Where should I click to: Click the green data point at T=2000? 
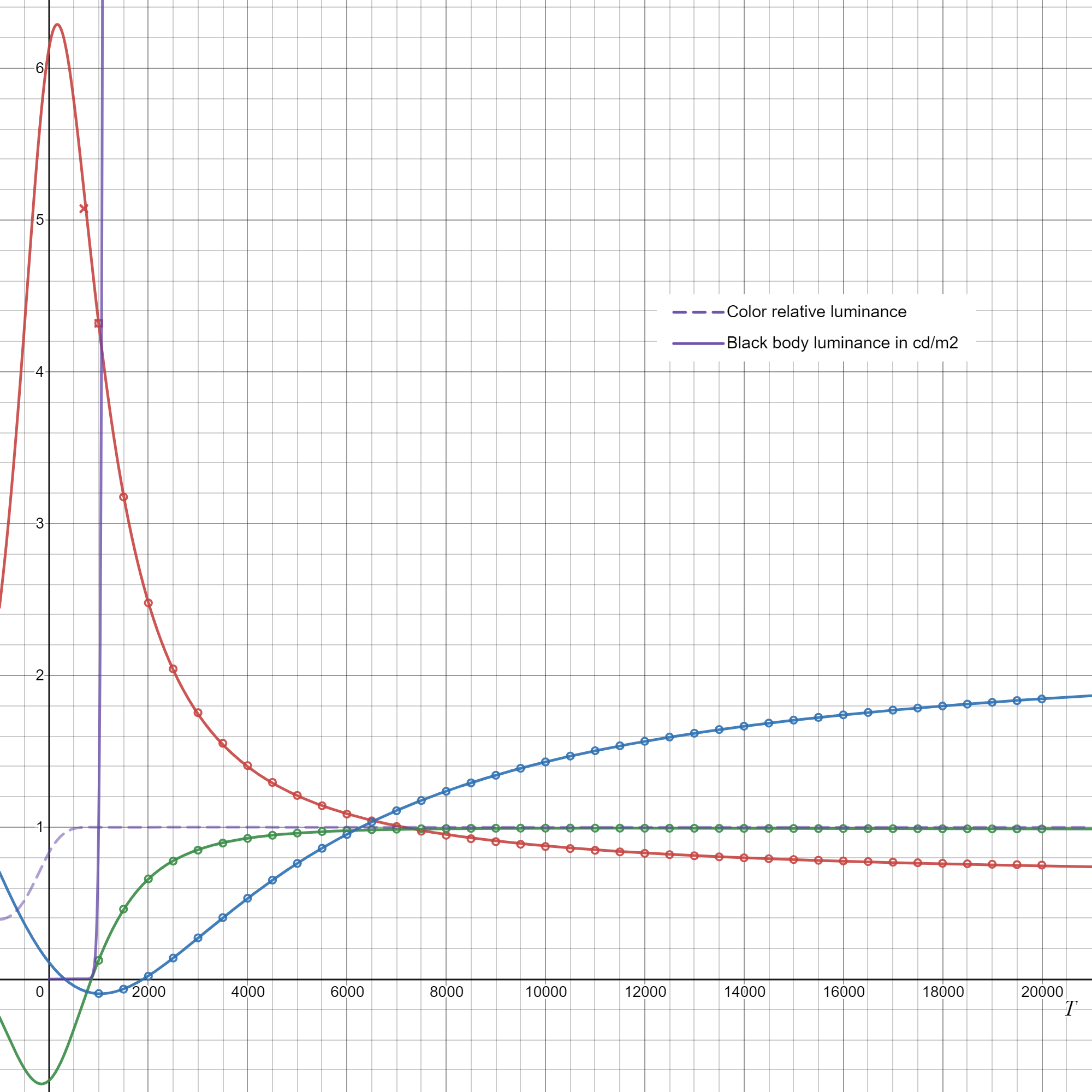click(149, 879)
